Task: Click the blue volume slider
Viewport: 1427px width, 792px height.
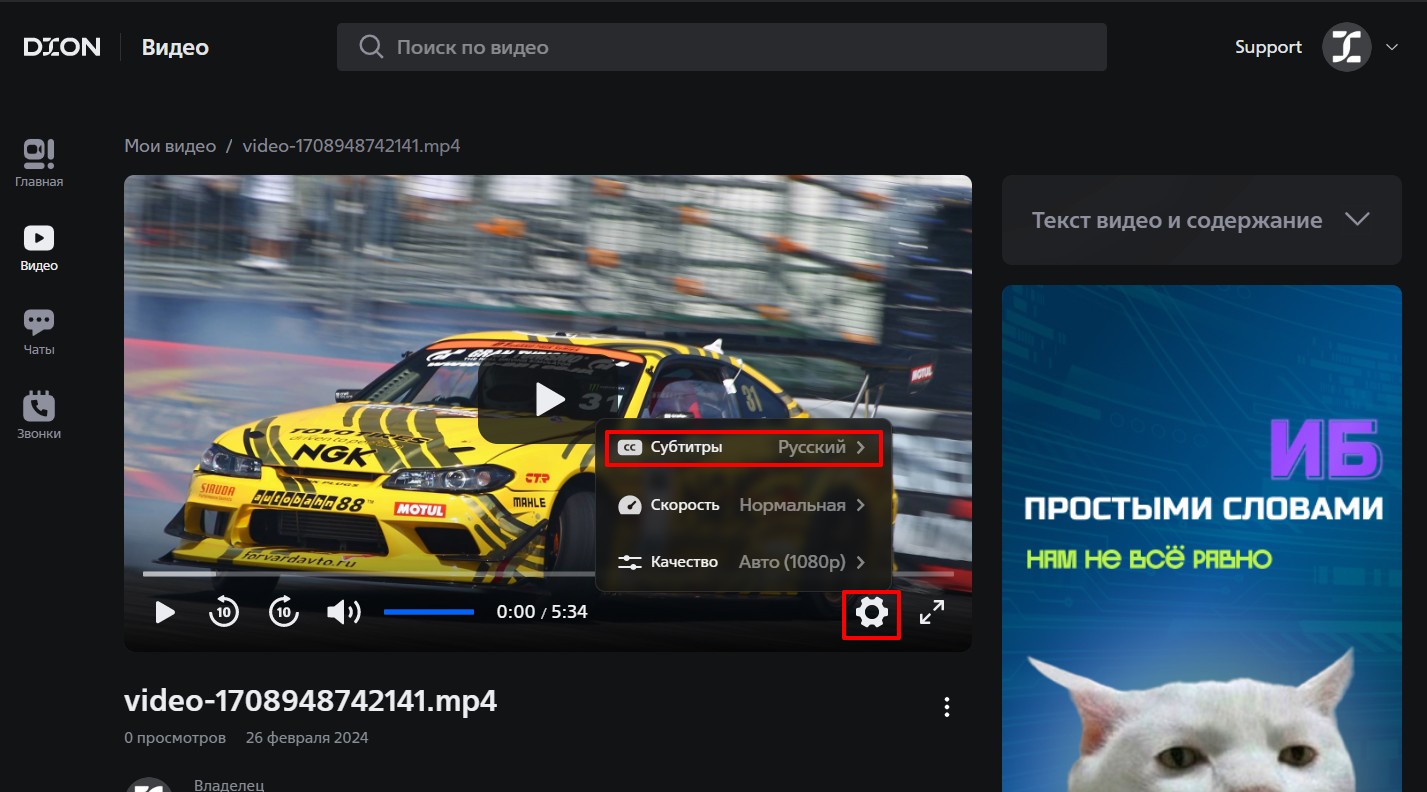Action: (429, 611)
